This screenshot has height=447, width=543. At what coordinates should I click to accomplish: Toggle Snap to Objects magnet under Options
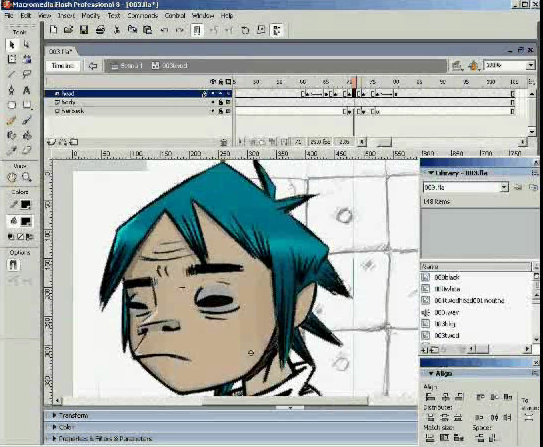click(x=13, y=265)
